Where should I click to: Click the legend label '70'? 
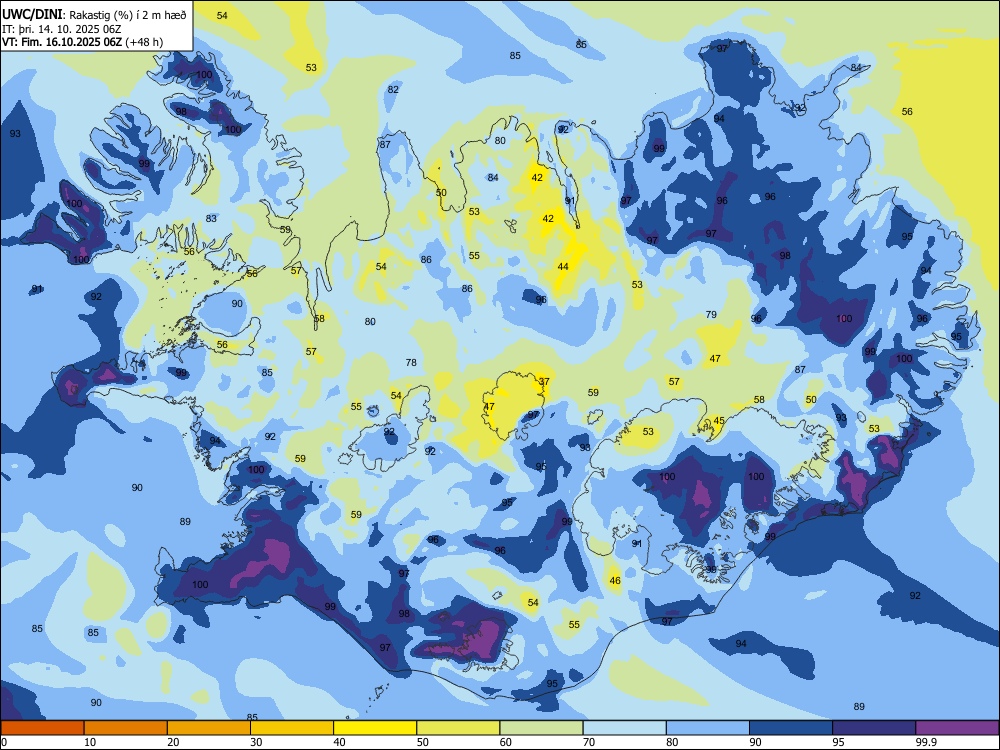point(589,742)
